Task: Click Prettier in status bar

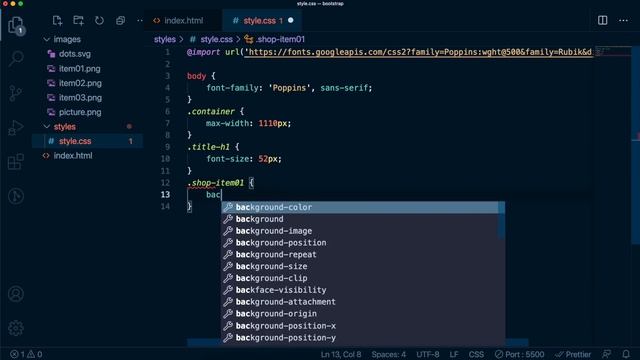Action: pyautogui.click(x=573, y=354)
